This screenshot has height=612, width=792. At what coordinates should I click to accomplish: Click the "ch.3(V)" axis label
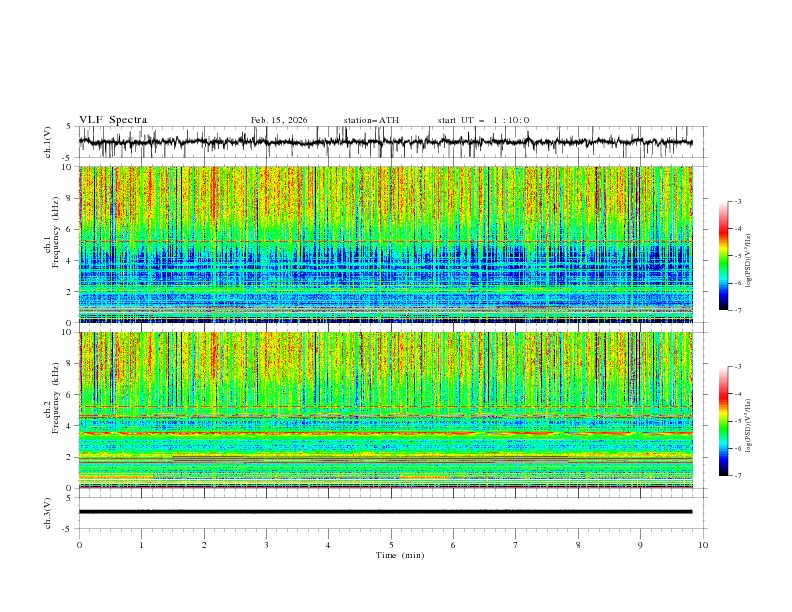(48, 513)
